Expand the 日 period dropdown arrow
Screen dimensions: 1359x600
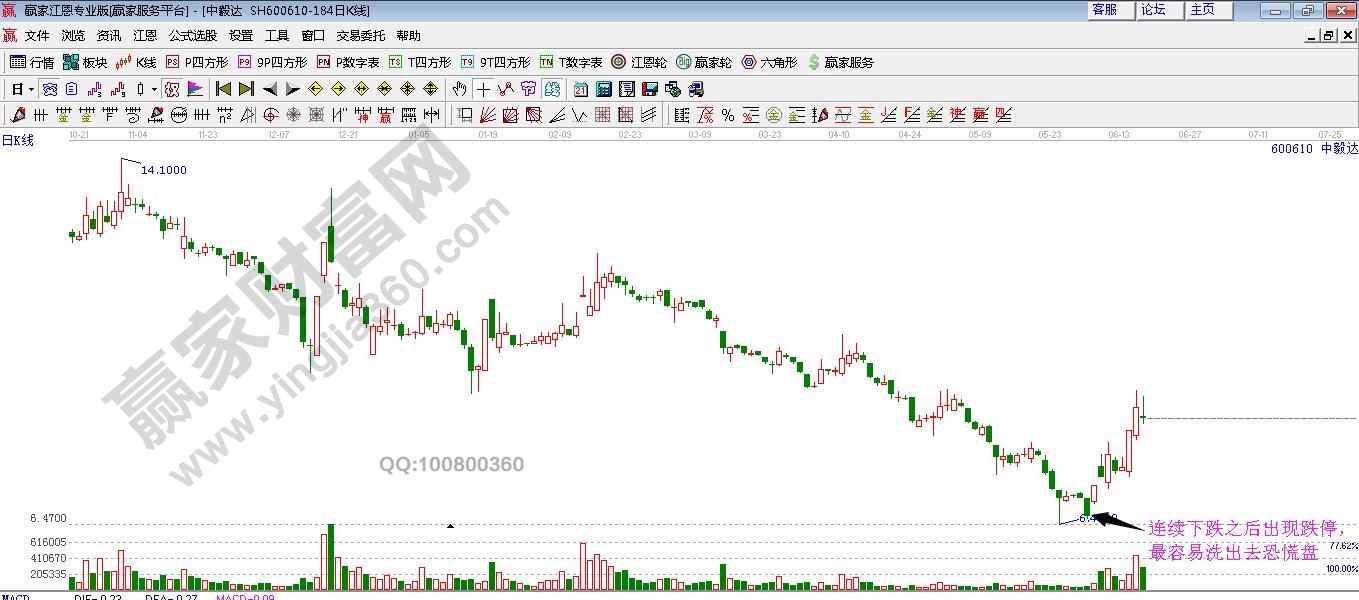pyautogui.click(x=31, y=89)
